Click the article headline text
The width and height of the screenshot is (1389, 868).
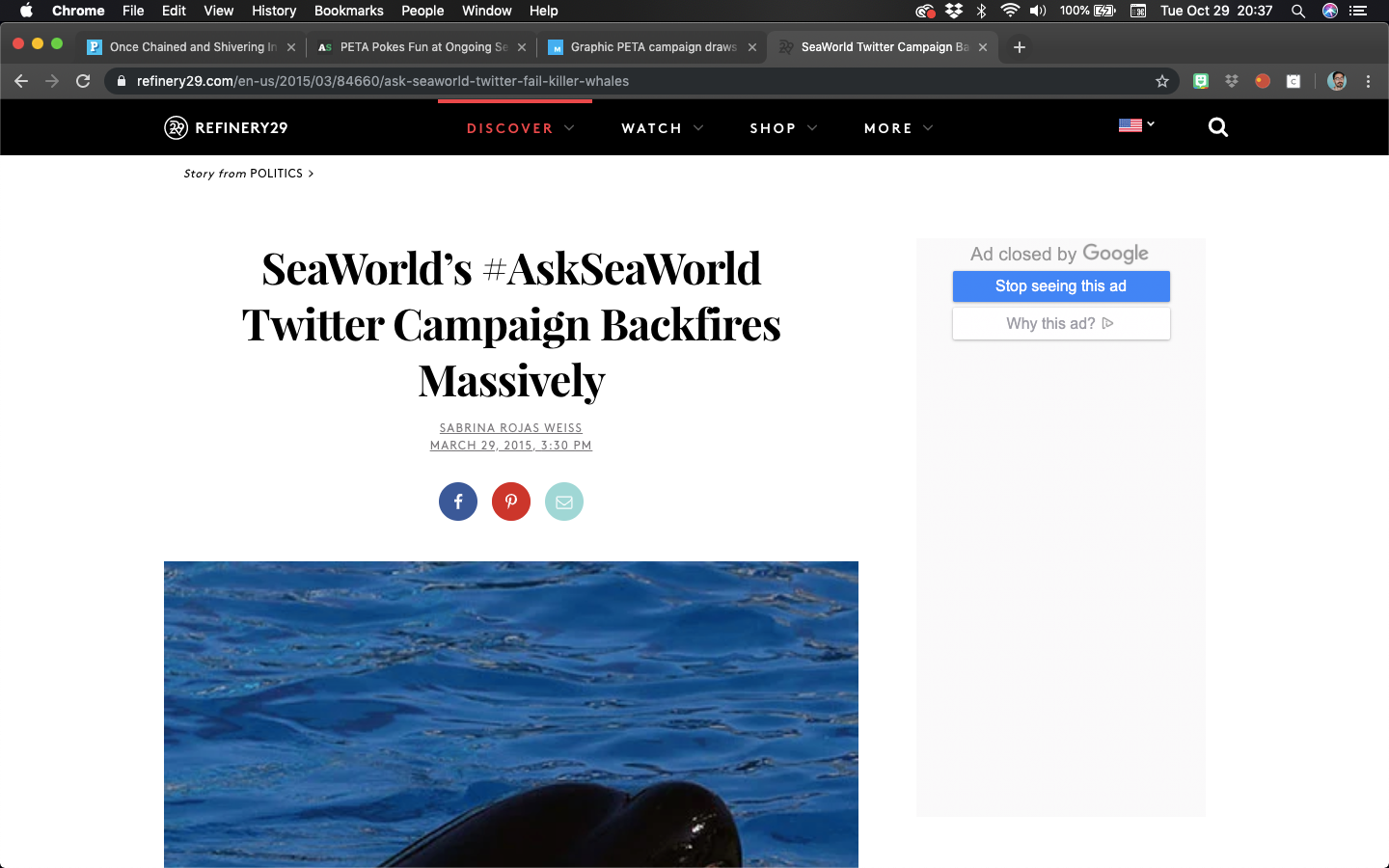tap(511, 324)
